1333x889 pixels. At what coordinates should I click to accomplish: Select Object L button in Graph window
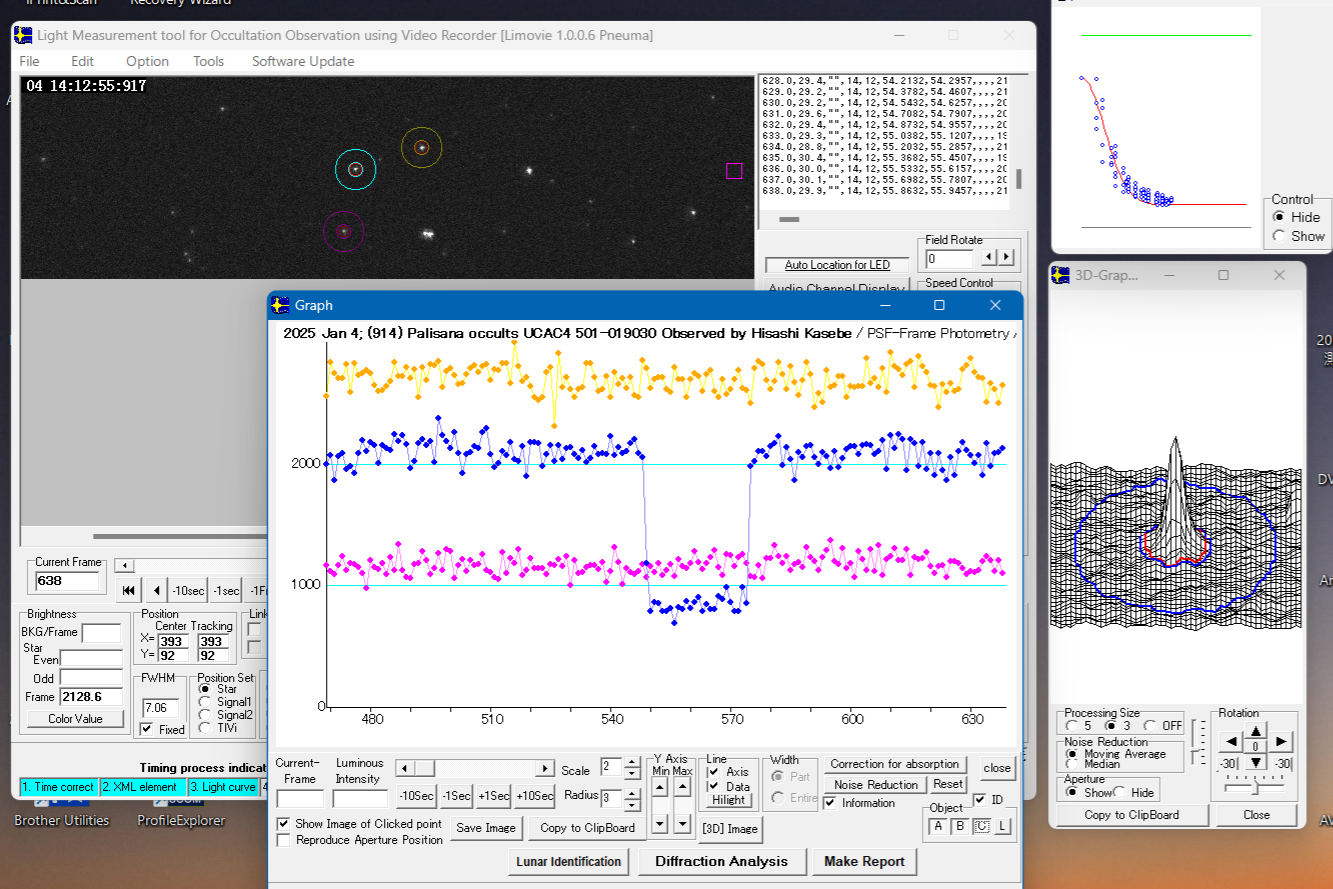click(x=1002, y=826)
